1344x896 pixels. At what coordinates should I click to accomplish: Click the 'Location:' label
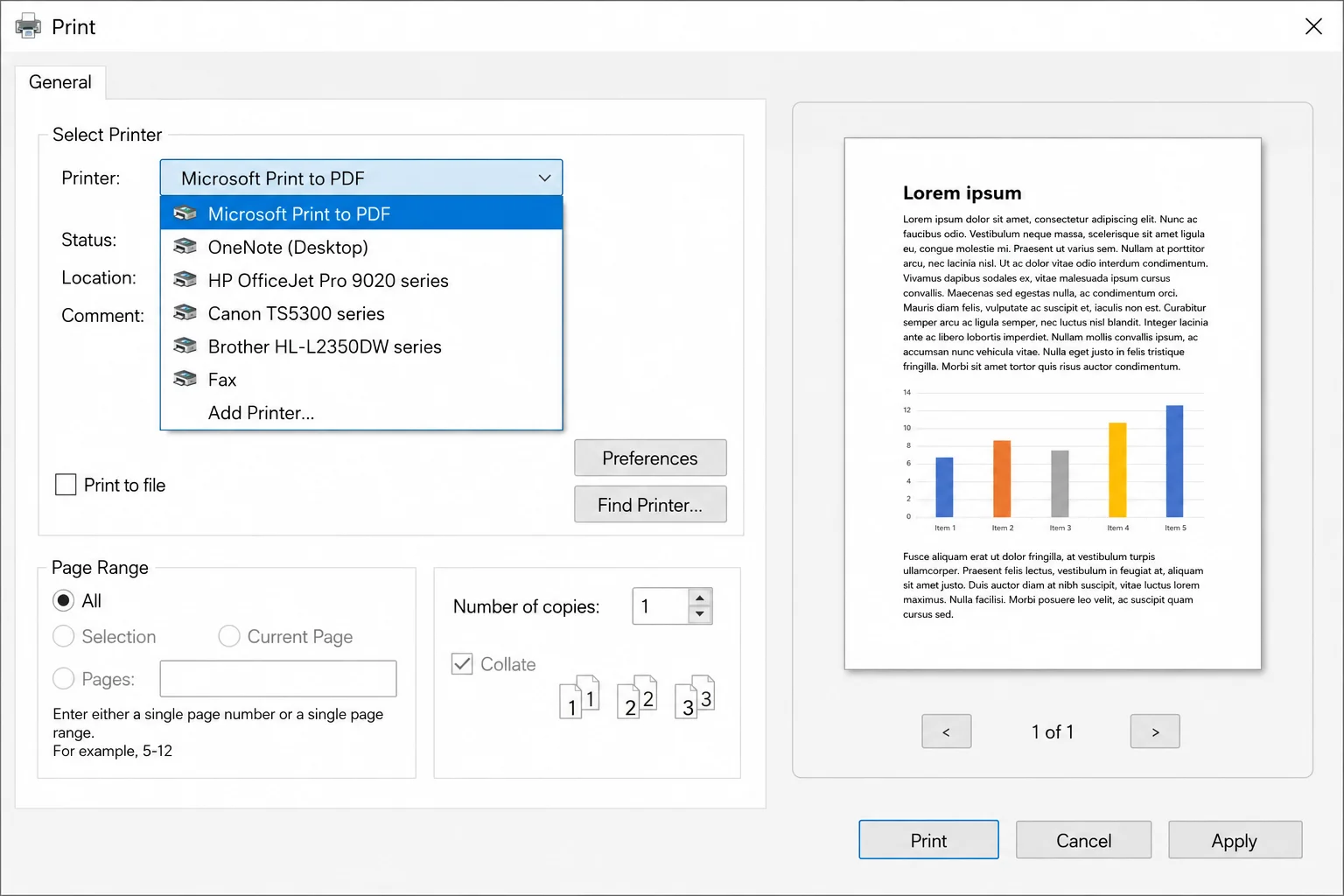tap(99, 277)
